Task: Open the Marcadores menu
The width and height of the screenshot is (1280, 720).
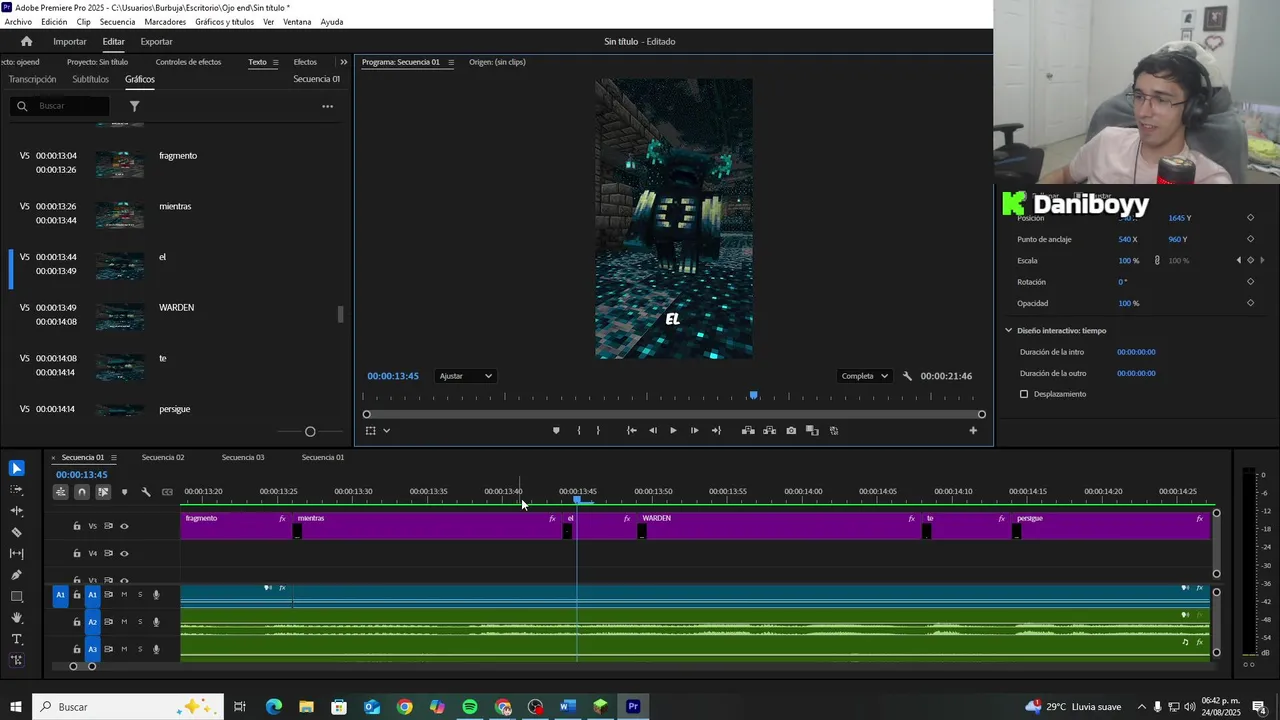Action: 165,22
